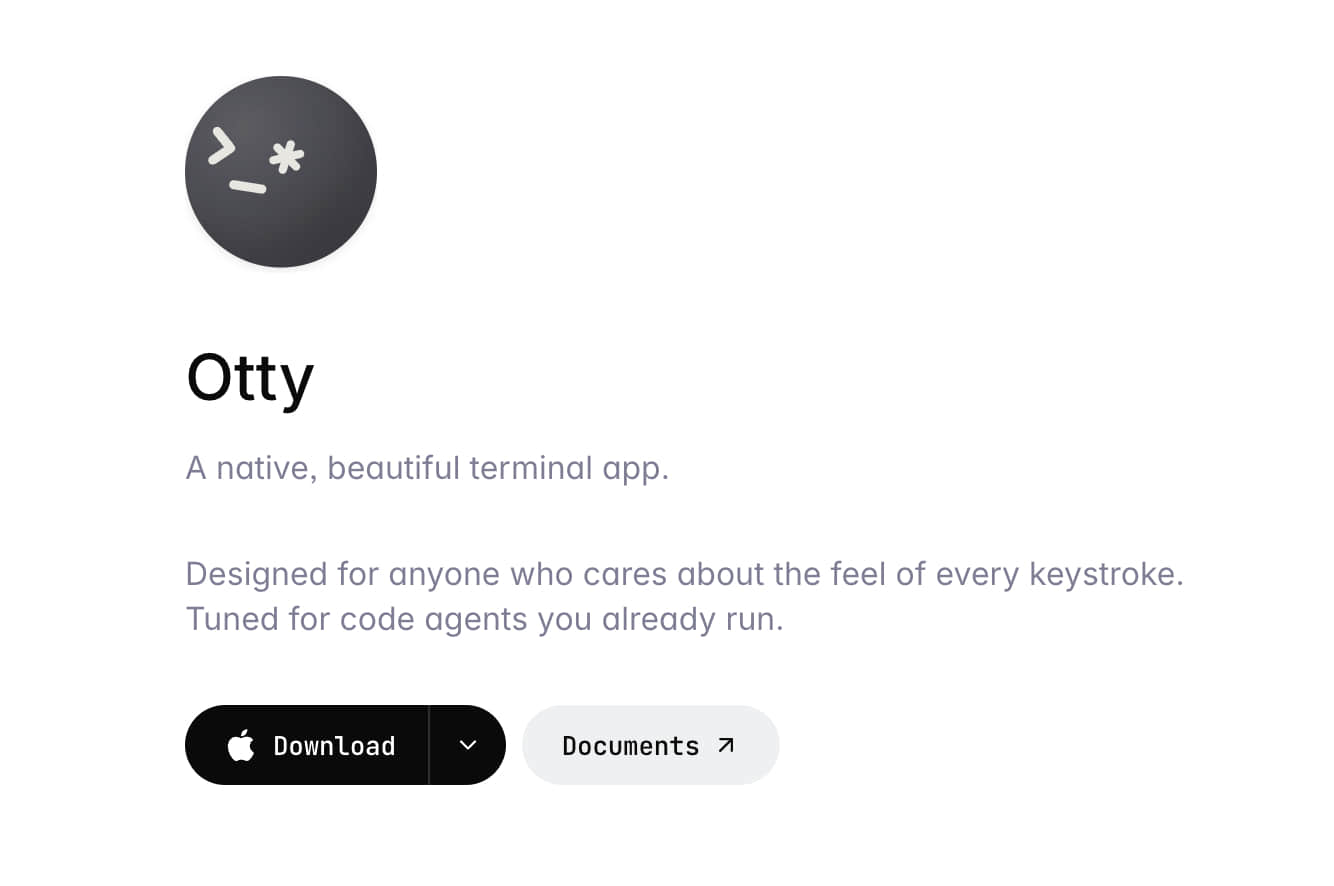Click the Otty round terminal logo
This screenshot has width=1334, height=886.
(x=281, y=171)
